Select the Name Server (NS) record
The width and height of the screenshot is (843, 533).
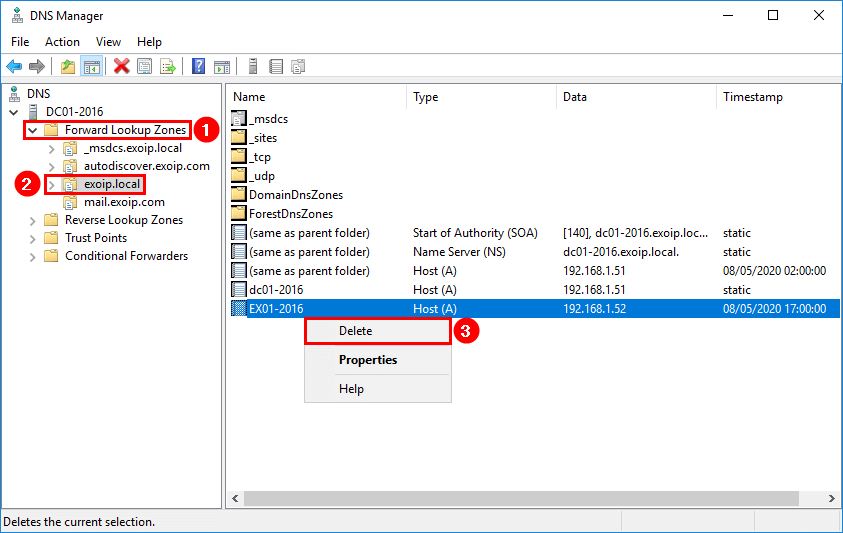pos(535,252)
